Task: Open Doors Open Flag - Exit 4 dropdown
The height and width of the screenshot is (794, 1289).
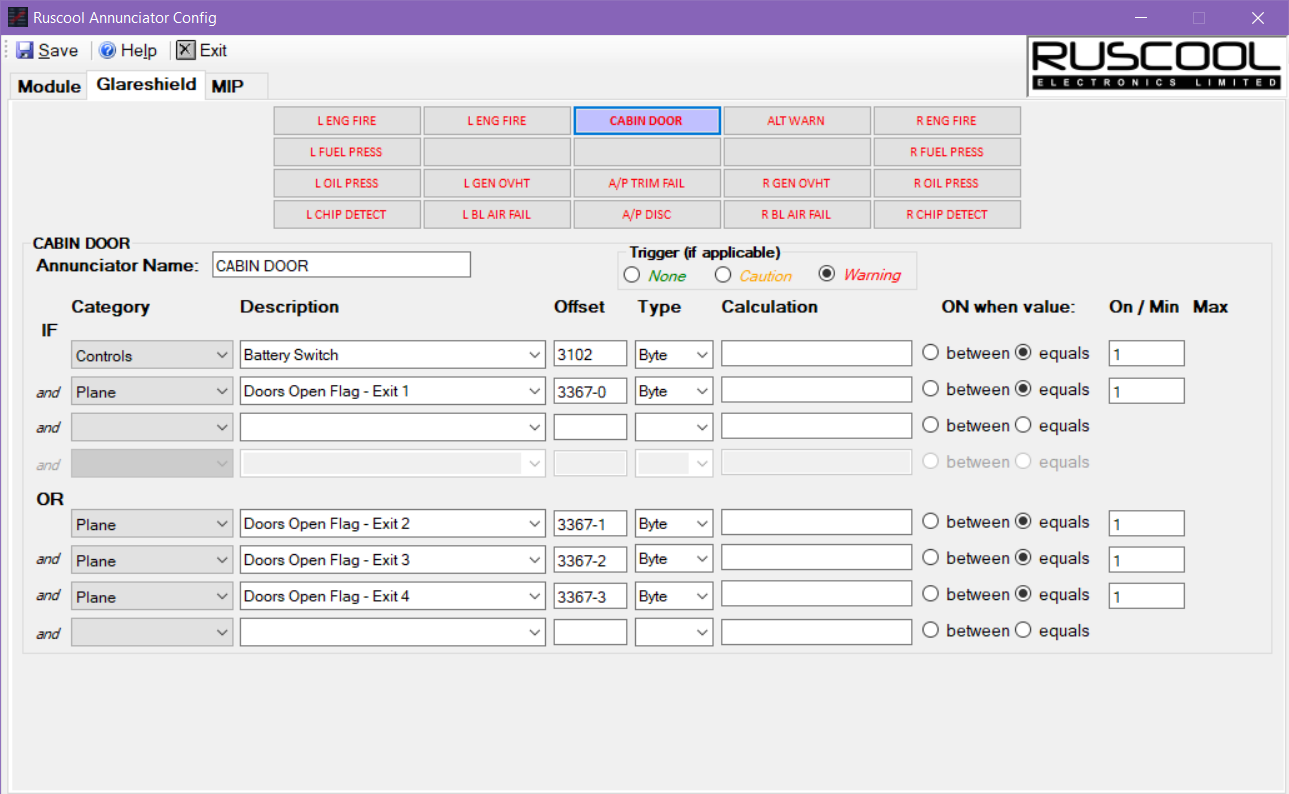Action: point(392,596)
